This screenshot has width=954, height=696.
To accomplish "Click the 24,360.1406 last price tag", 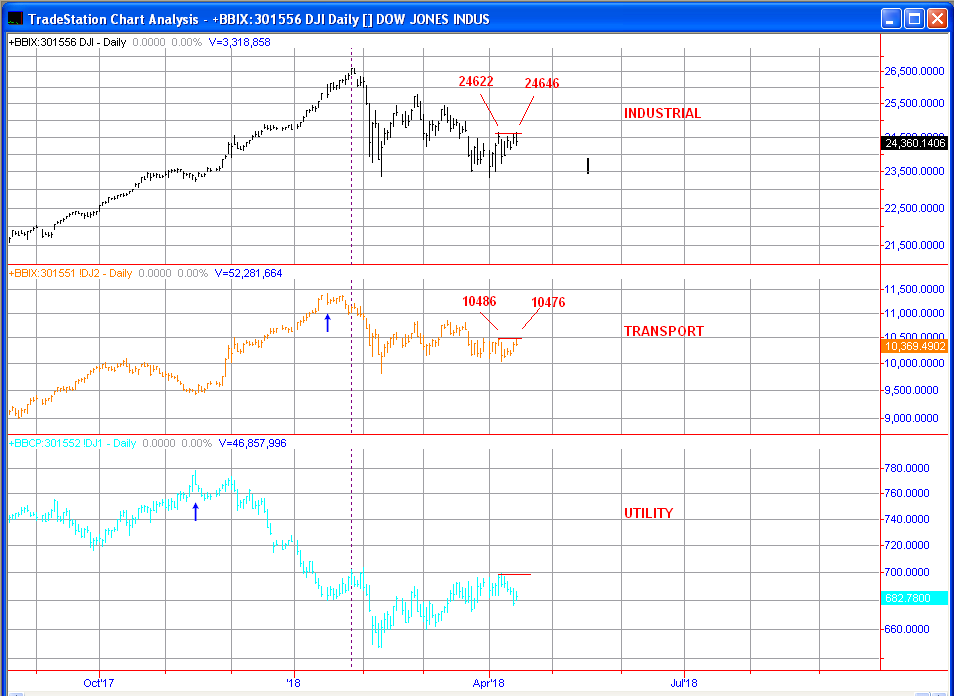I will click(x=914, y=143).
